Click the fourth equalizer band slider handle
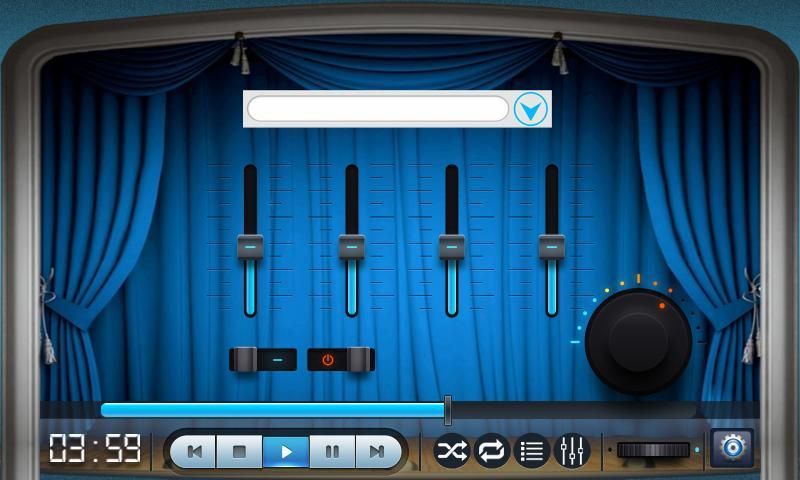800x480 pixels. [x=551, y=246]
